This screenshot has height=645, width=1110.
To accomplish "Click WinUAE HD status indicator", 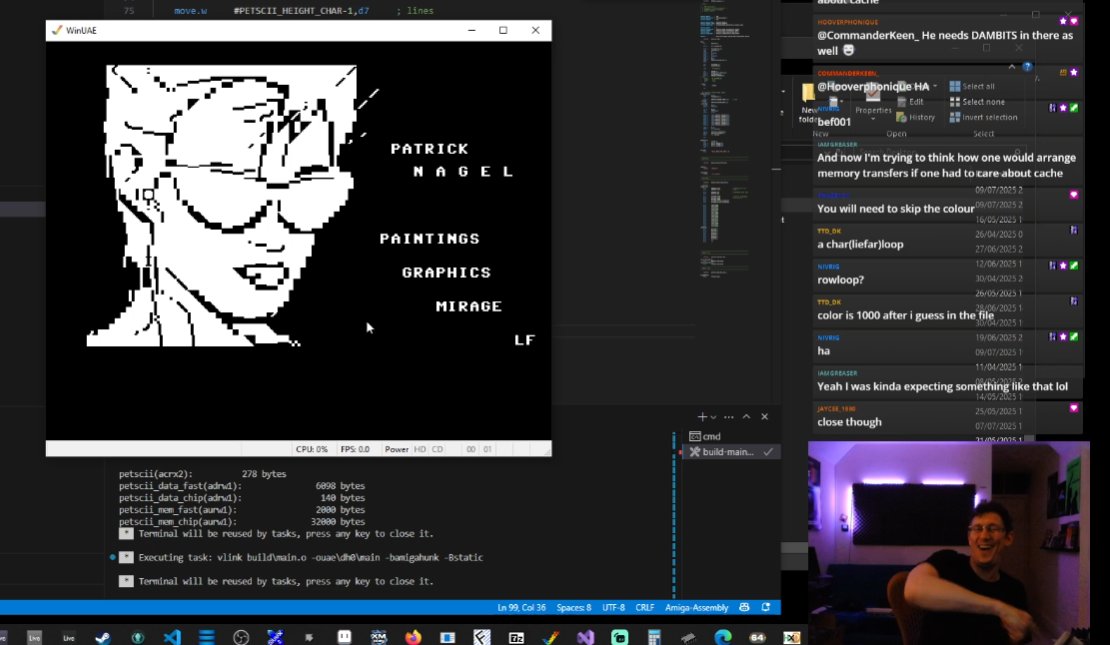I will pyautogui.click(x=420, y=450).
